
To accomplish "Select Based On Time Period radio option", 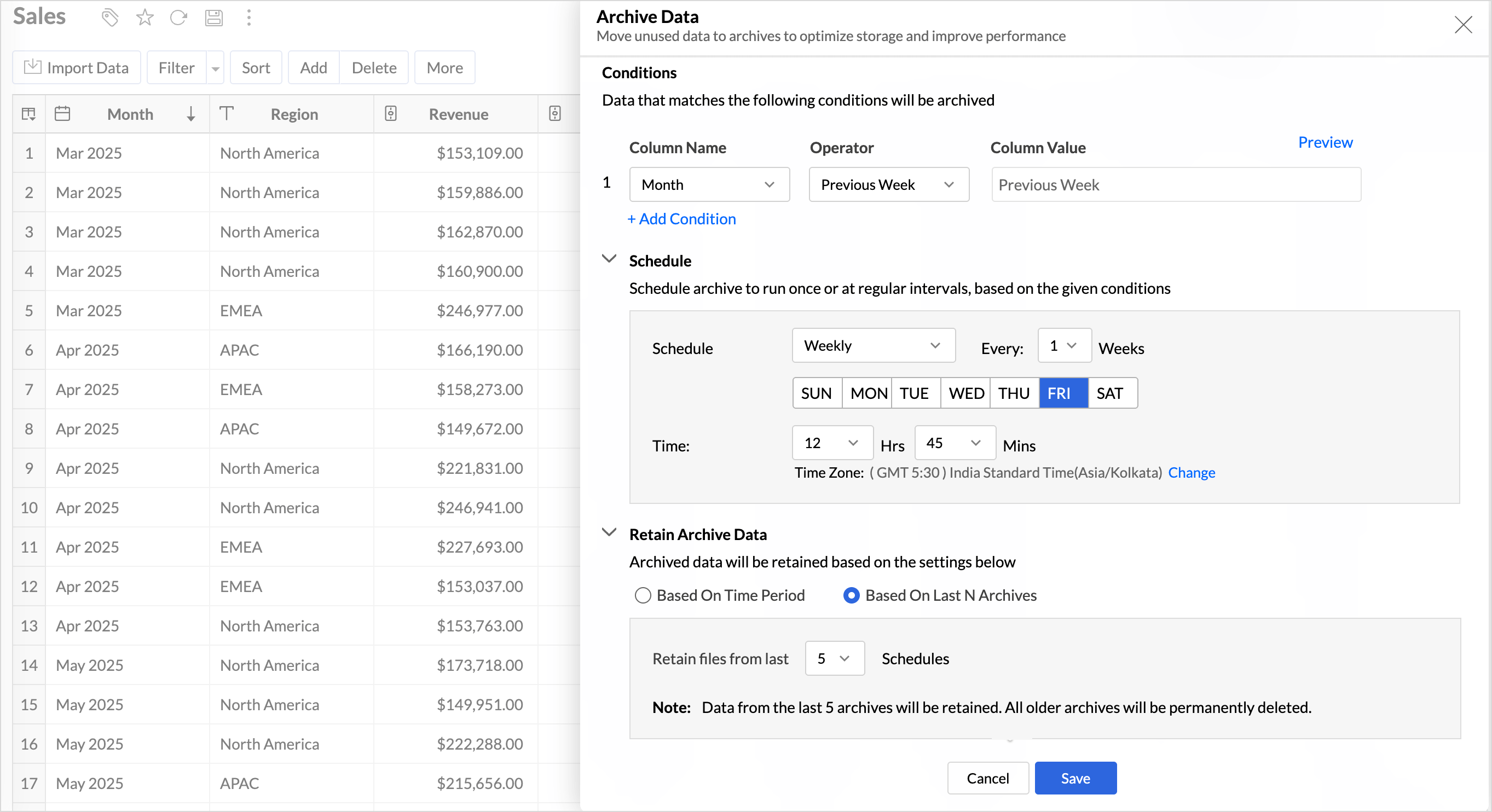I will 643,595.
